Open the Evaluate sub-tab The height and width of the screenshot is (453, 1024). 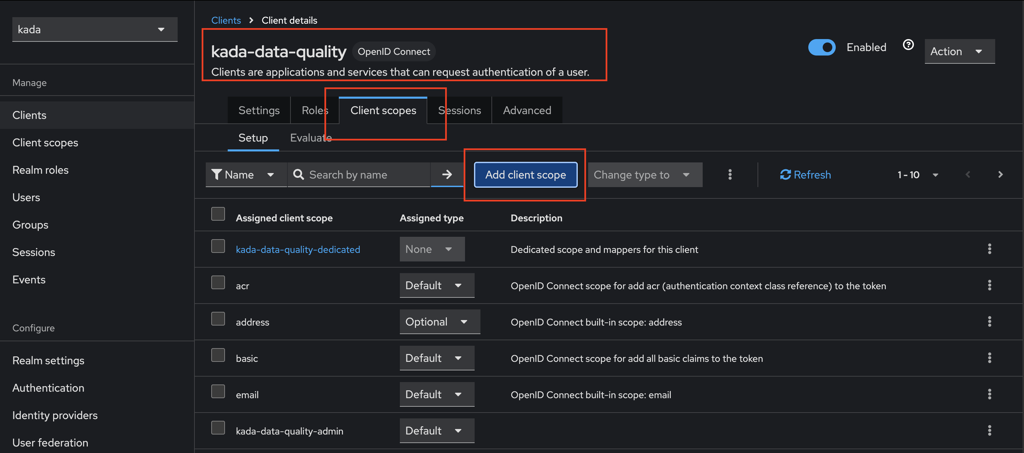pyautogui.click(x=311, y=138)
